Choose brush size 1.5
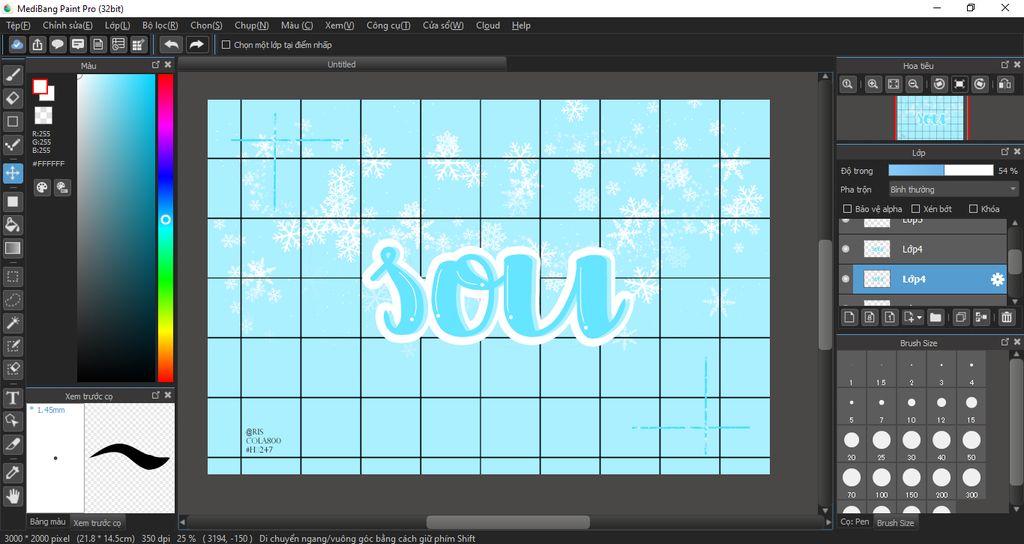The image size is (1024, 544). pyautogui.click(x=881, y=370)
